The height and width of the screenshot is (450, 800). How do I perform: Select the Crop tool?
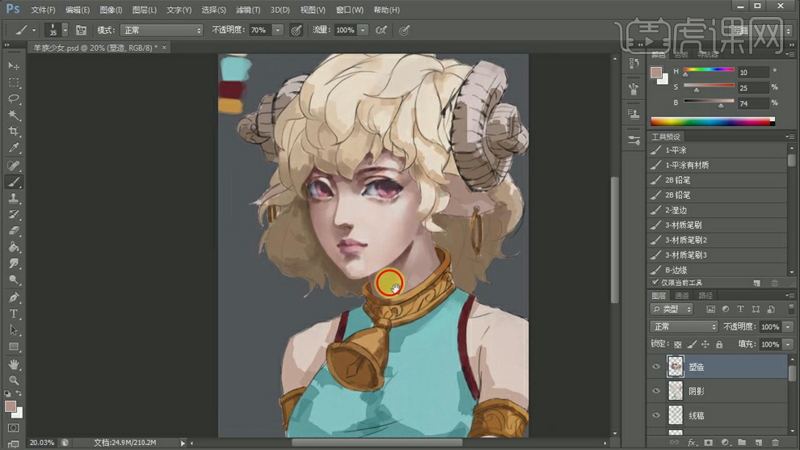click(14, 131)
